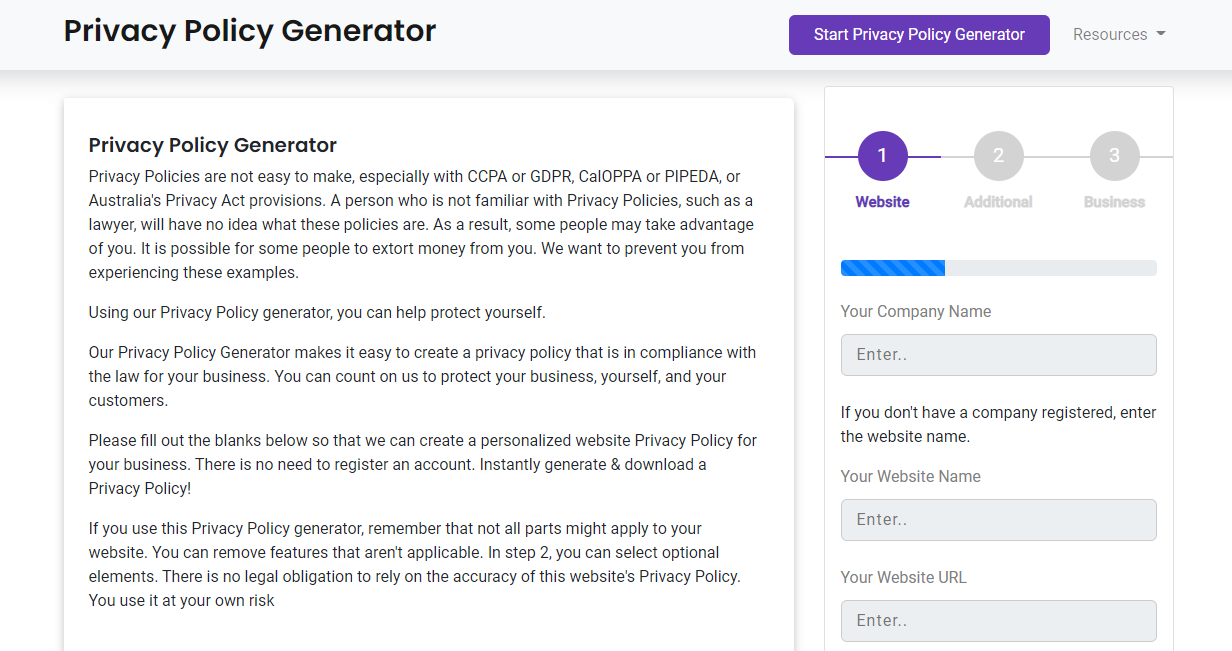This screenshot has height=651, width=1232.
Task: Click the step 1 circle indicator
Action: click(882, 156)
